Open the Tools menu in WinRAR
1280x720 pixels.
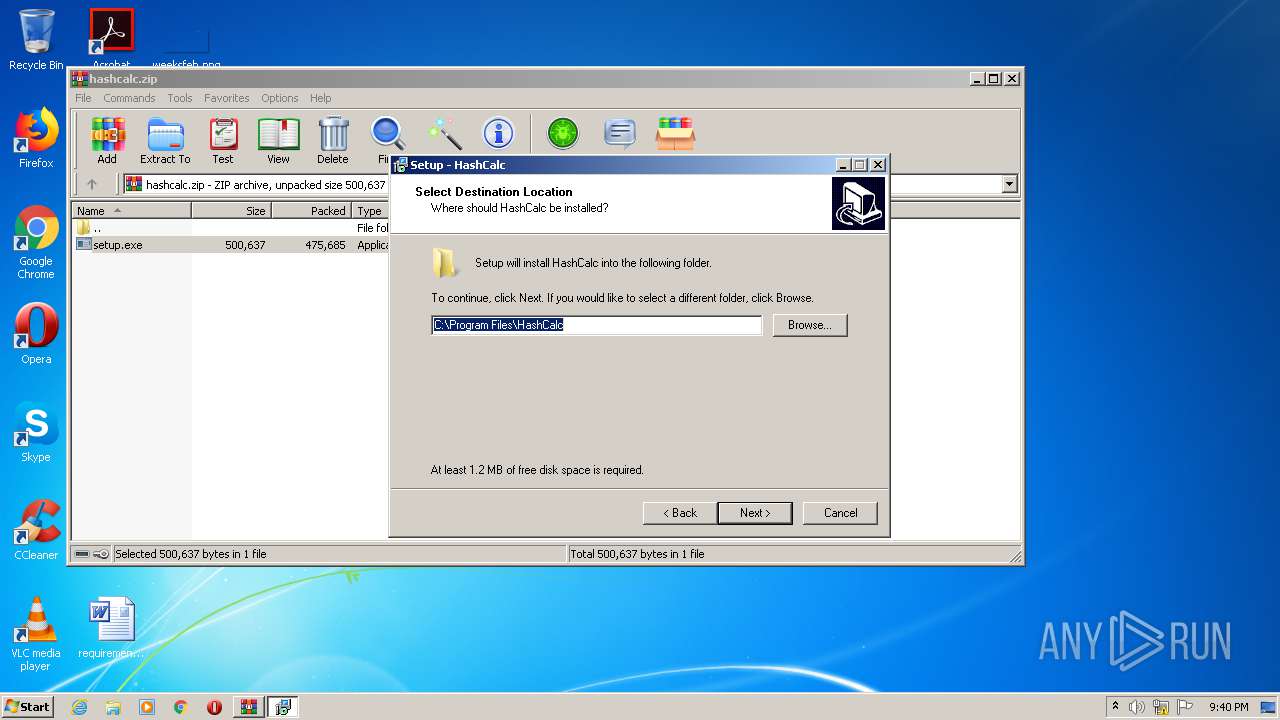point(180,98)
